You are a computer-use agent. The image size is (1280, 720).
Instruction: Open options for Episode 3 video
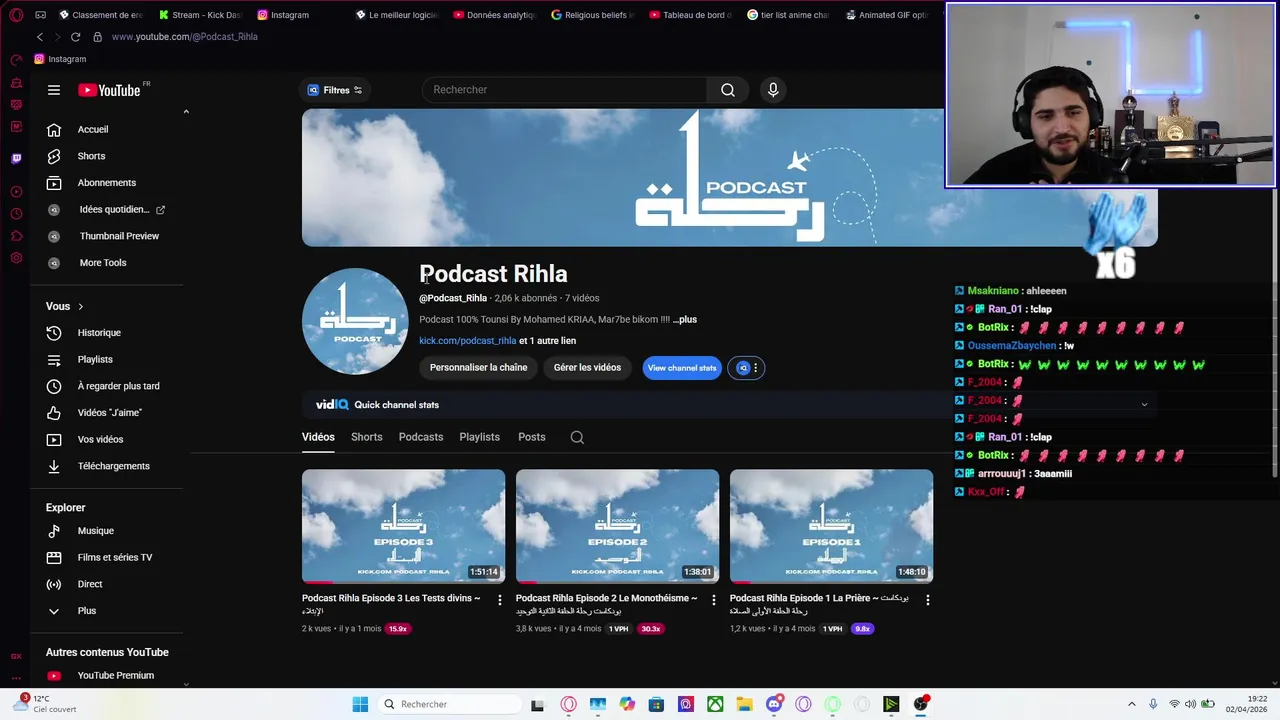pos(500,600)
